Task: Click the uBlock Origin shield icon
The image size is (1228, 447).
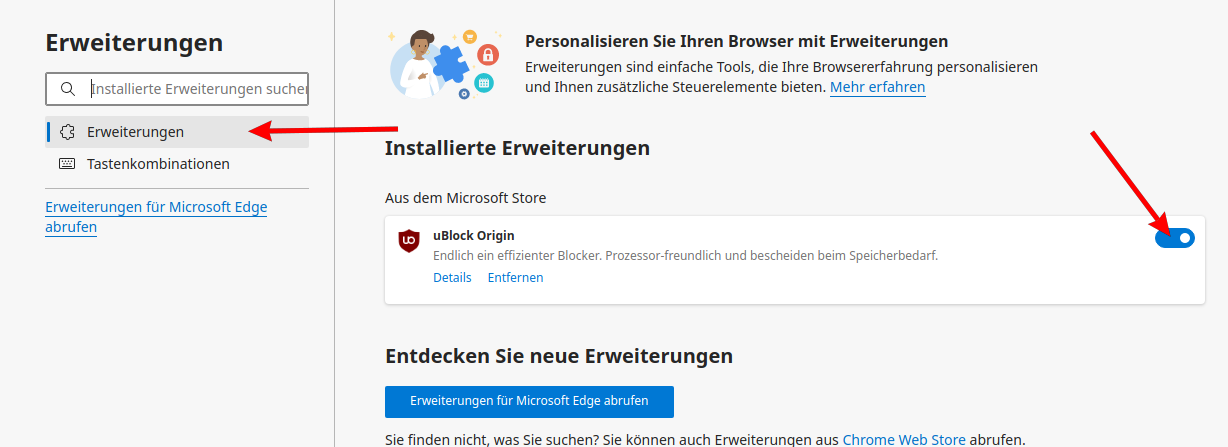Action: 409,240
